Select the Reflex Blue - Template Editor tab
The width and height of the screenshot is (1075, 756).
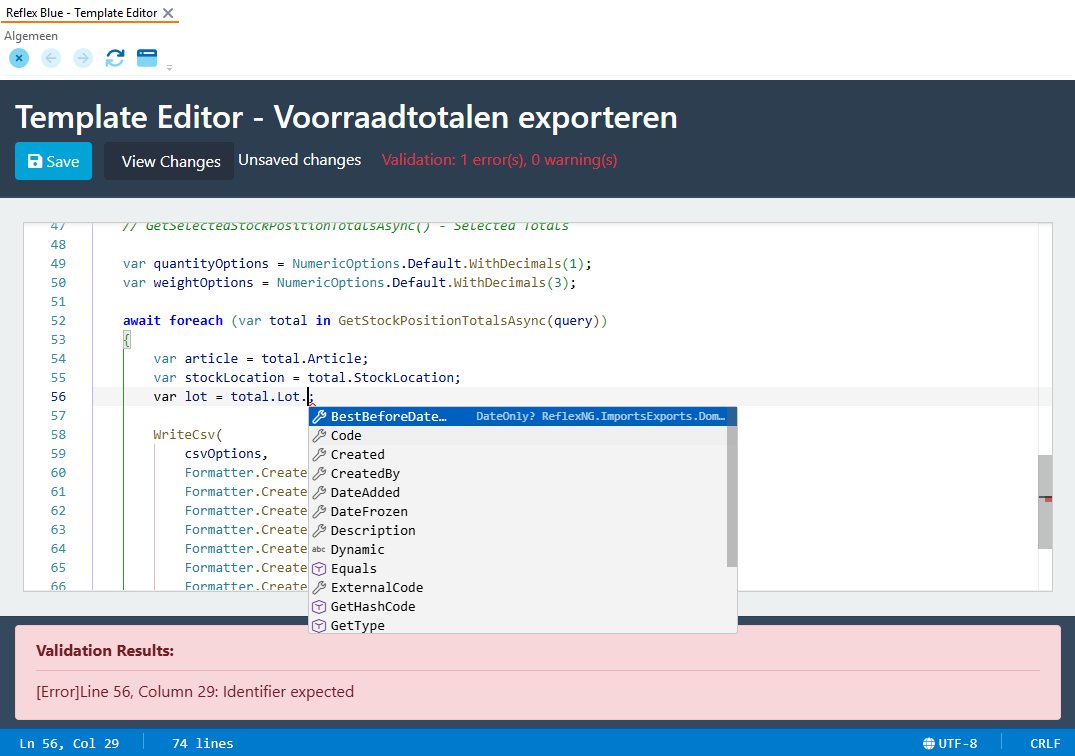click(82, 13)
